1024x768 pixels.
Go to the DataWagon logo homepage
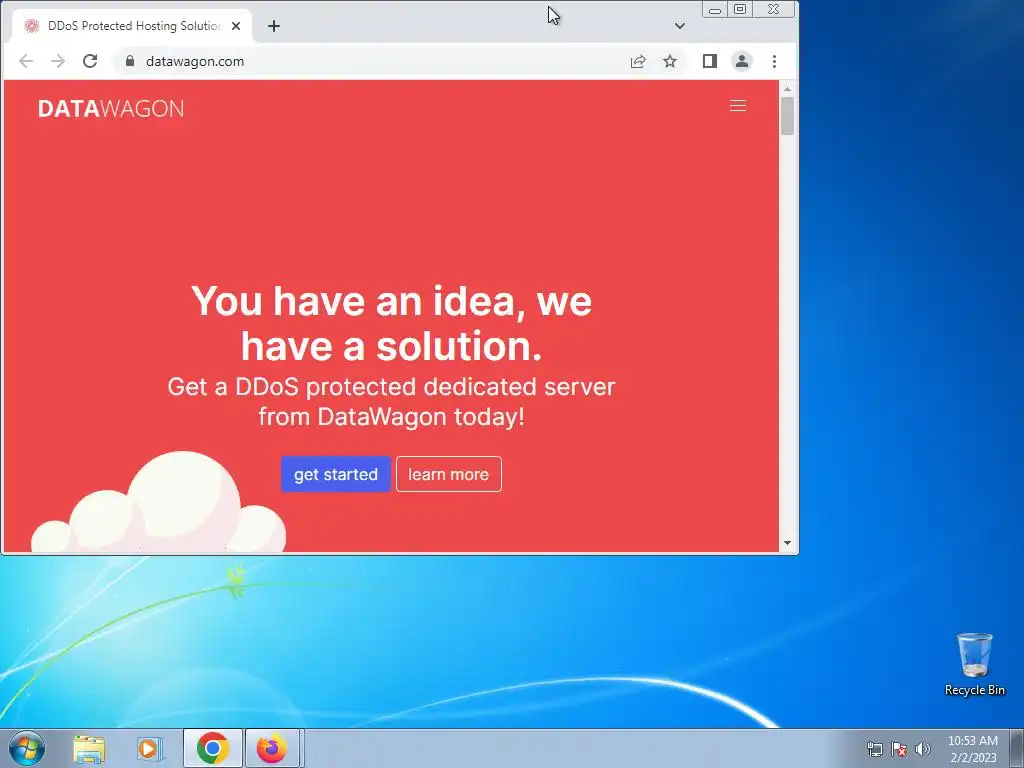point(111,108)
